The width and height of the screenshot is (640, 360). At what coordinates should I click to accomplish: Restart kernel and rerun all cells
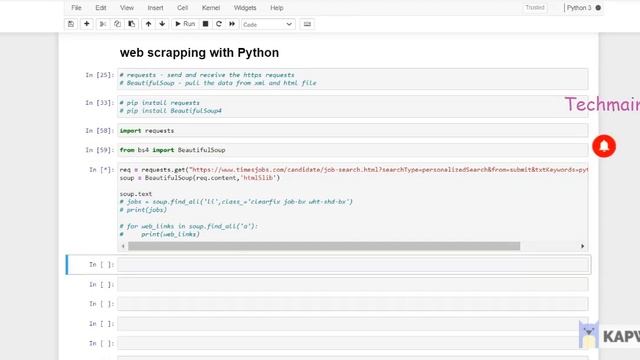pyautogui.click(x=232, y=24)
